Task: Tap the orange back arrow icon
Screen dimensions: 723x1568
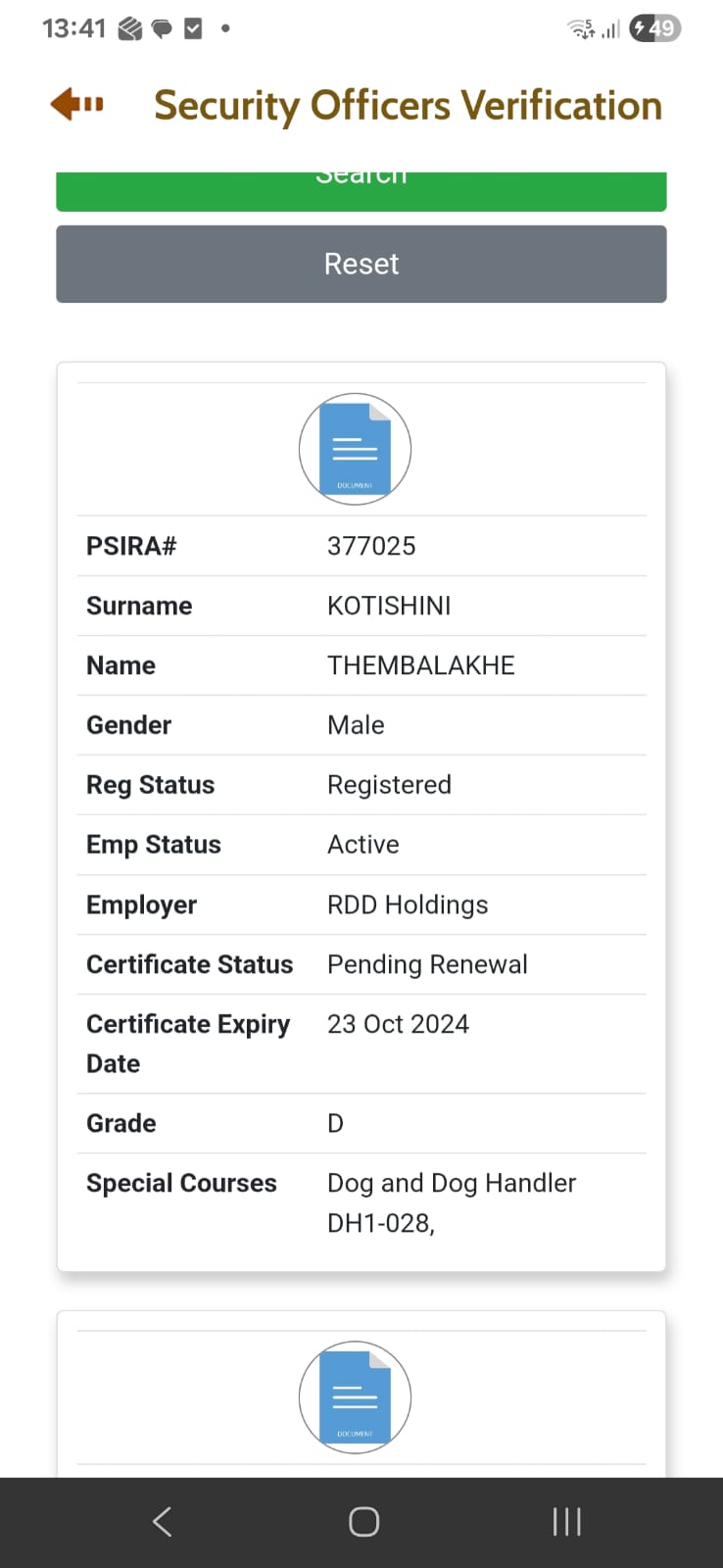Action: 76,103
